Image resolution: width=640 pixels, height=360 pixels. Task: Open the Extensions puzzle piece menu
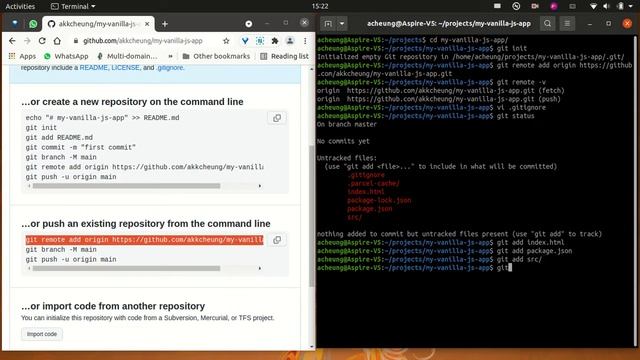pos(275,41)
